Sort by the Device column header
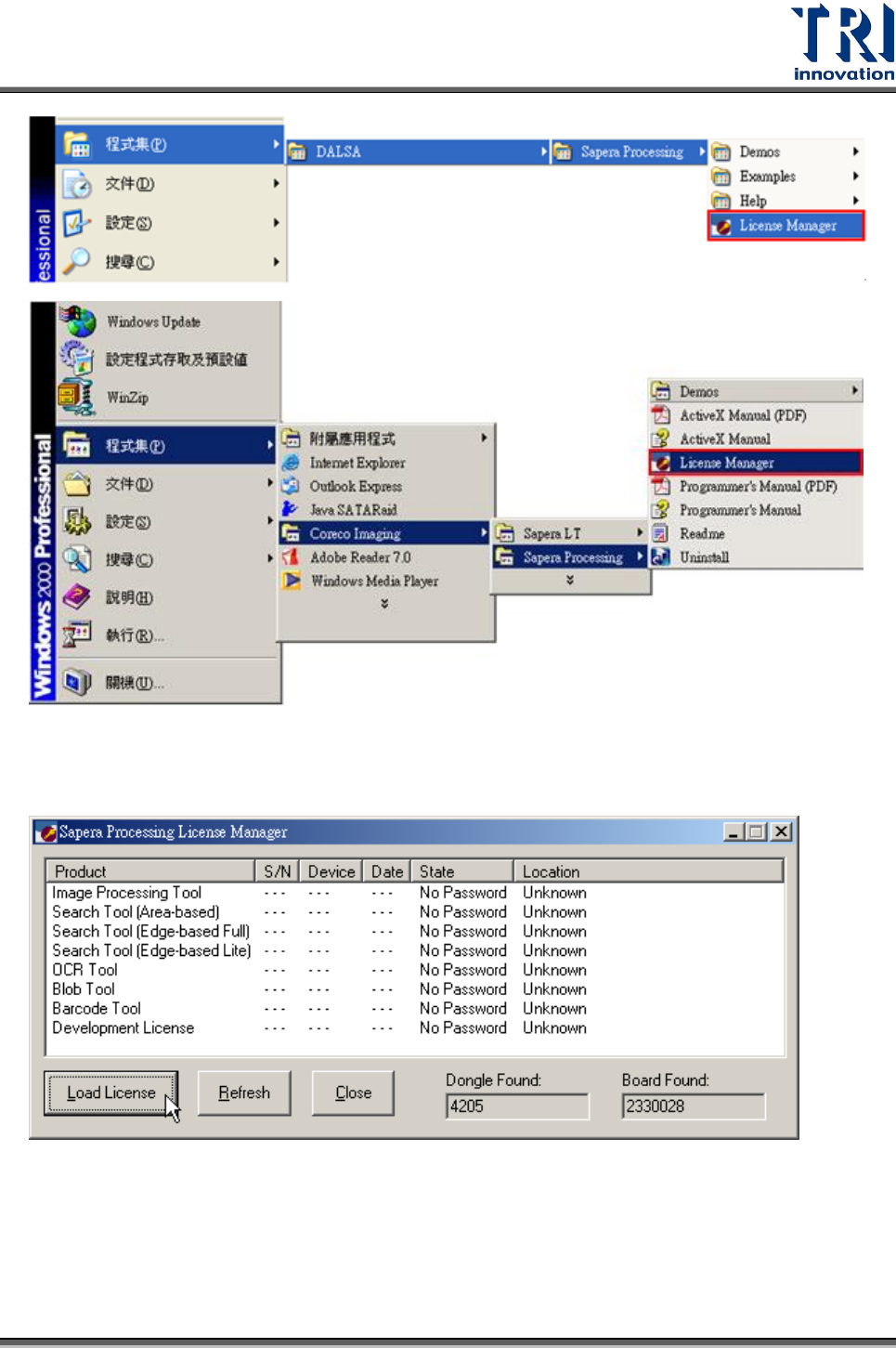 click(331, 871)
